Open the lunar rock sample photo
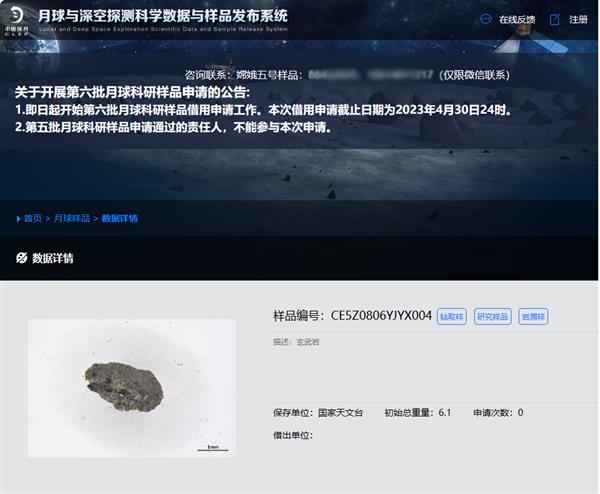 tap(132, 388)
